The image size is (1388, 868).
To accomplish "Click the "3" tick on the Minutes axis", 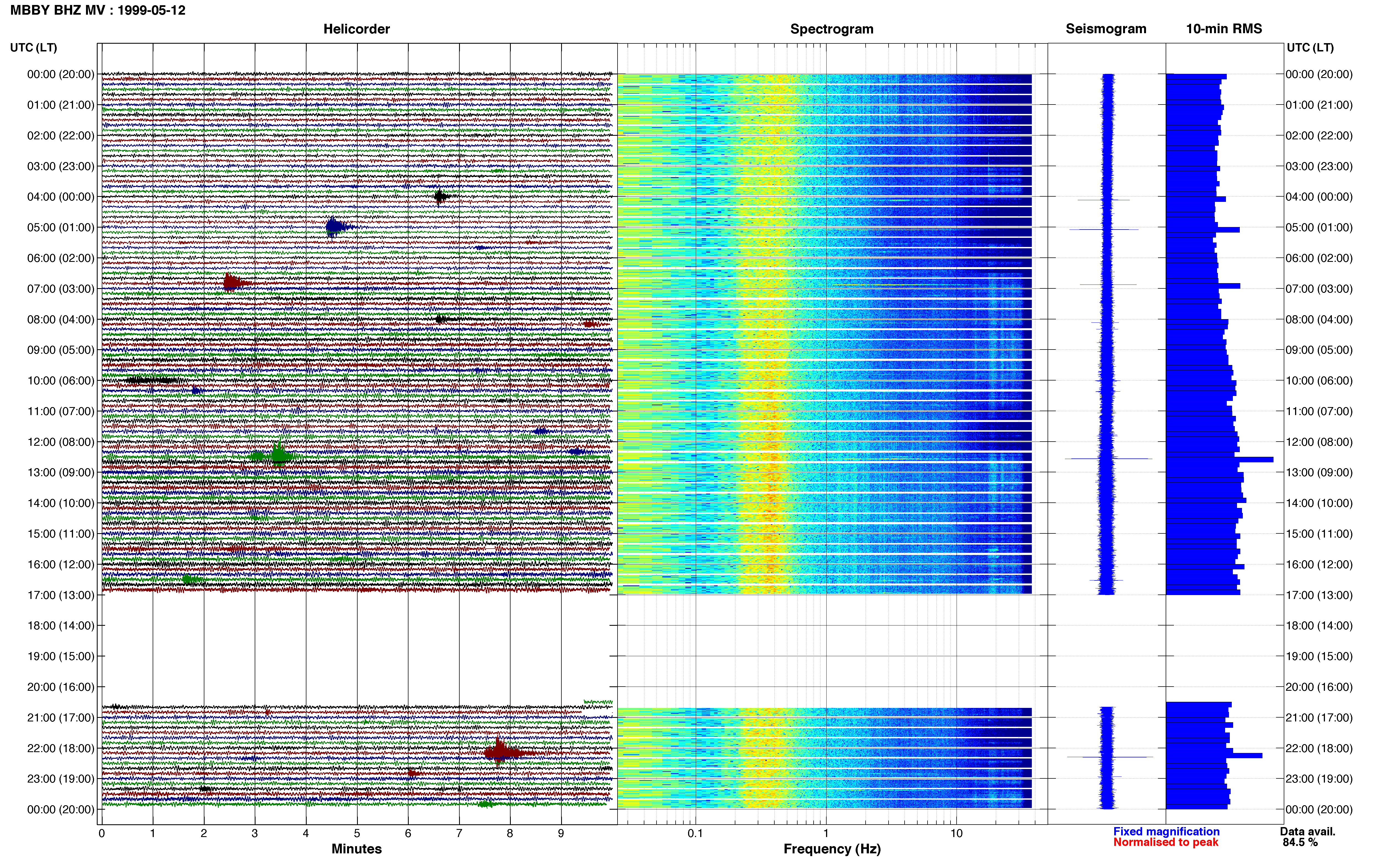I will point(255,833).
